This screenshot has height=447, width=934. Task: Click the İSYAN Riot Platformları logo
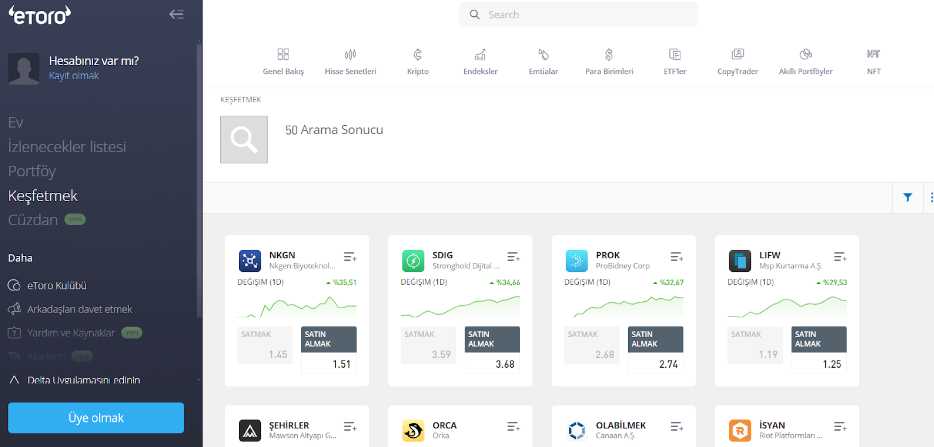click(x=740, y=430)
